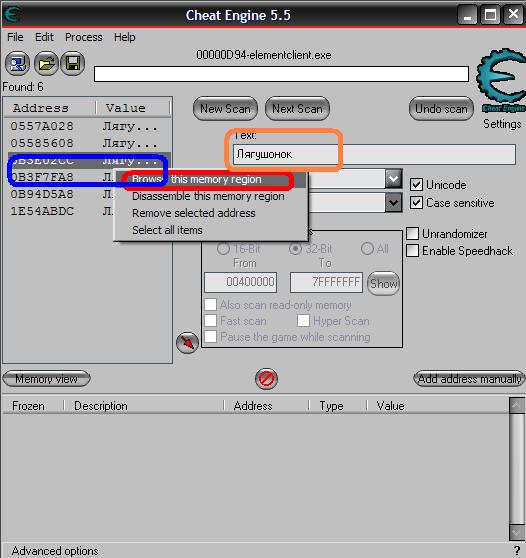Check the Fast scan option
526x558 pixels.
click(x=210, y=321)
